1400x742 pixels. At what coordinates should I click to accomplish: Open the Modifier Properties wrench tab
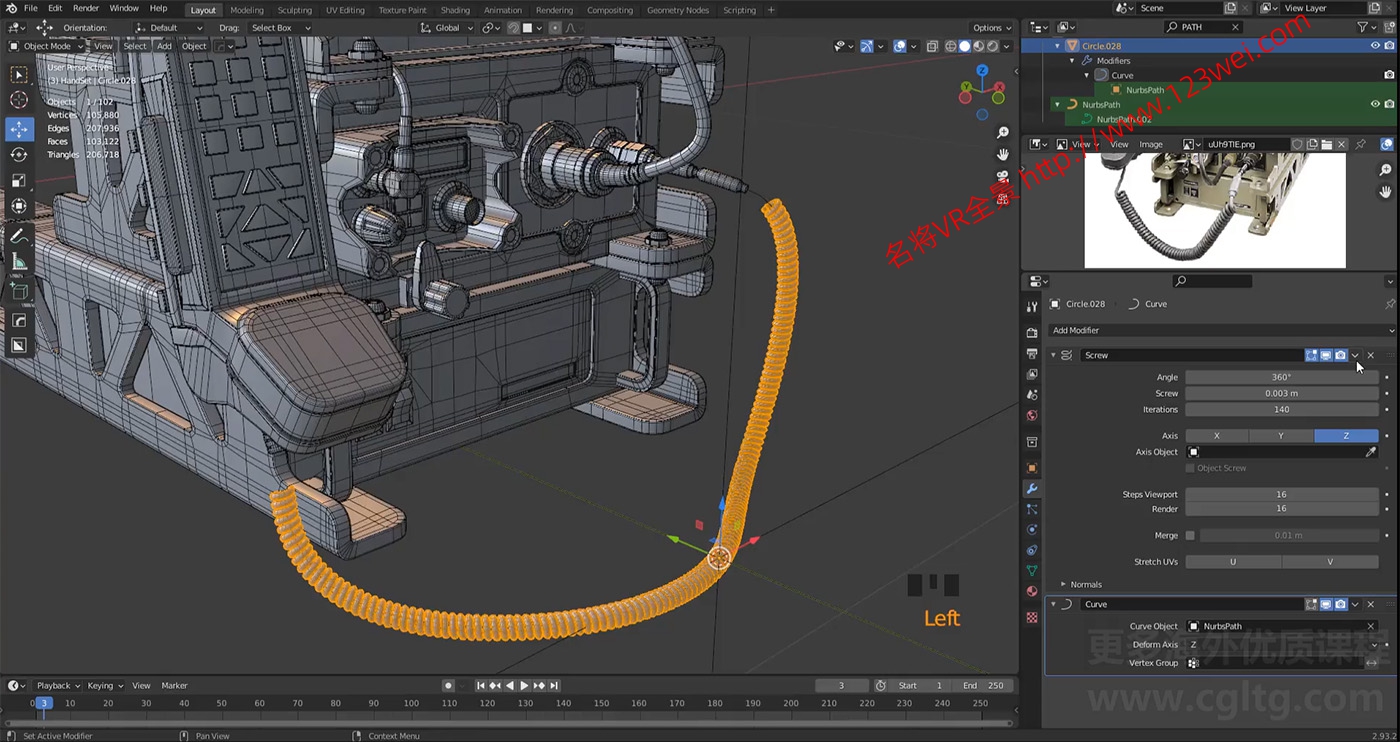tap(1032, 489)
